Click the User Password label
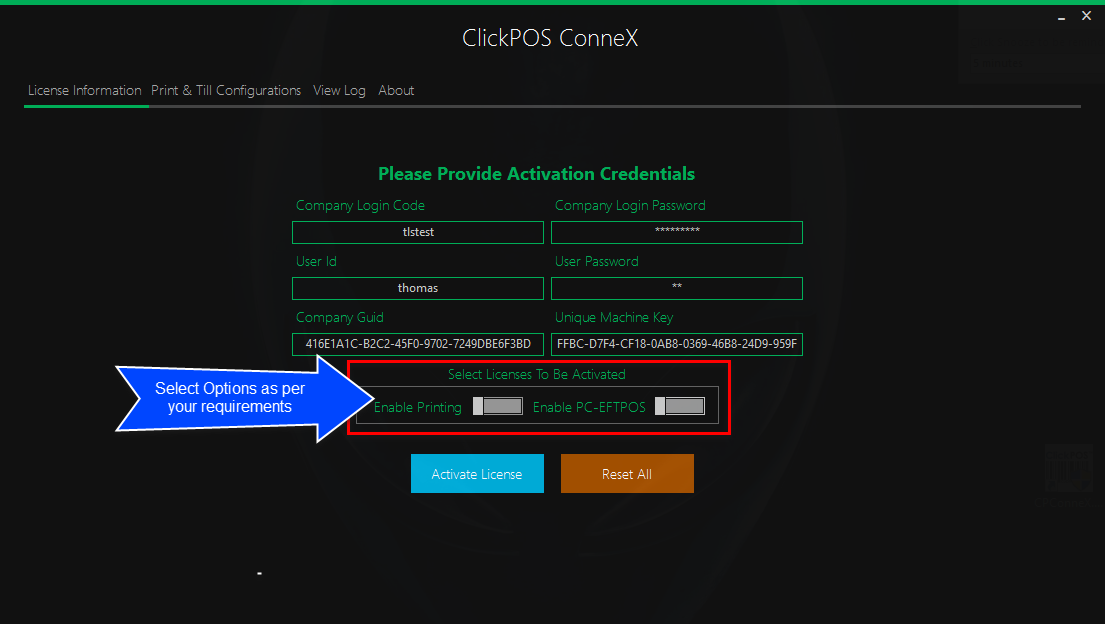 pyautogui.click(x=597, y=262)
